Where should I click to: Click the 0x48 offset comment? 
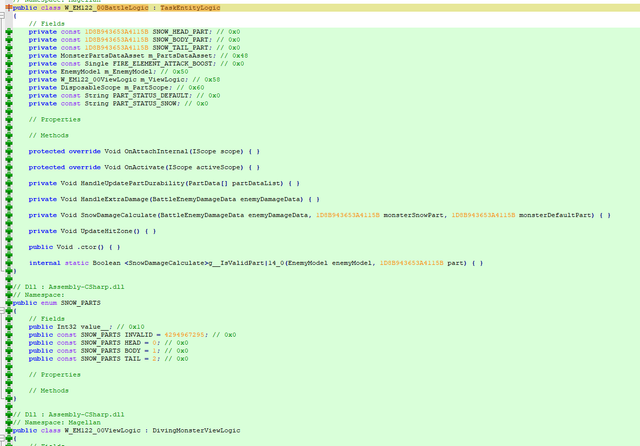[x=234, y=55]
